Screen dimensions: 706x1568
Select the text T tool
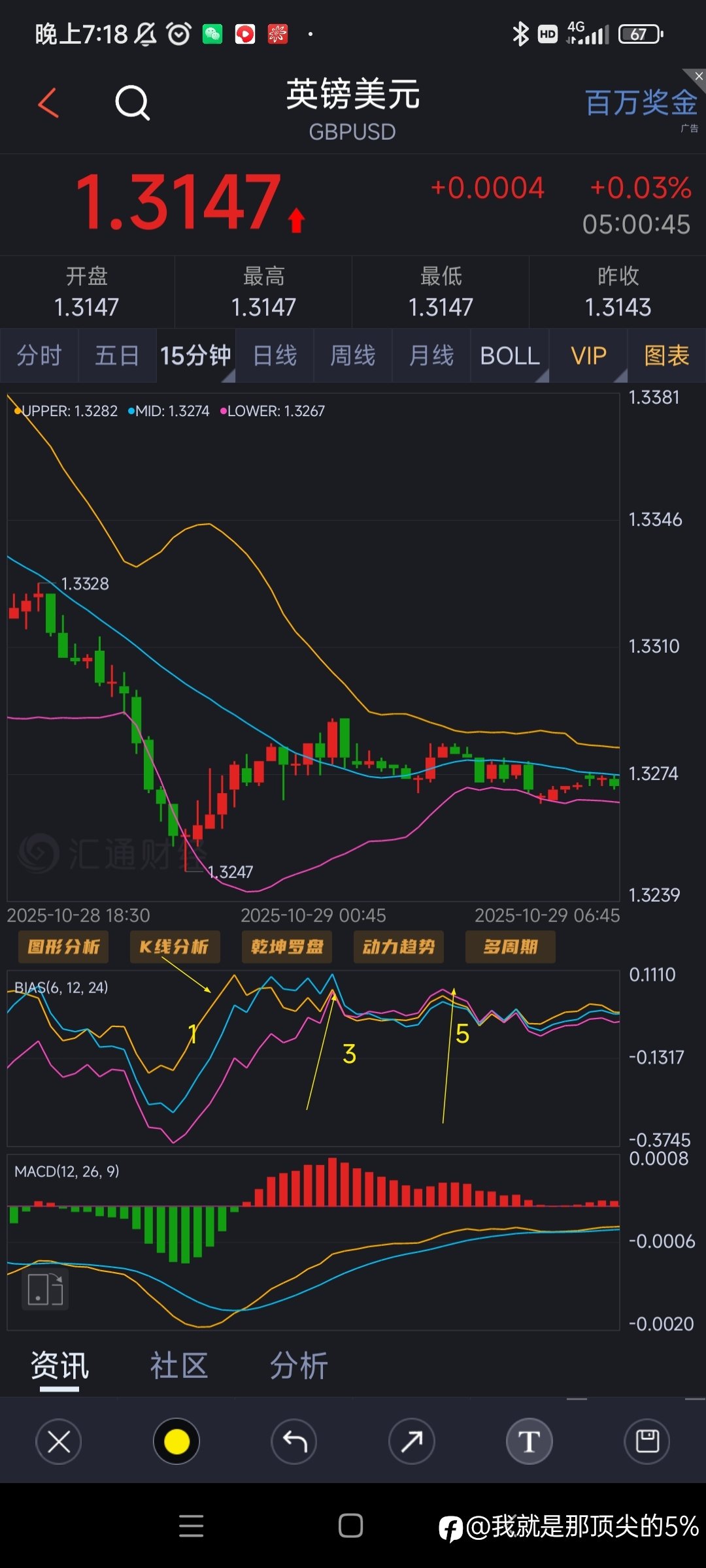529,1441
